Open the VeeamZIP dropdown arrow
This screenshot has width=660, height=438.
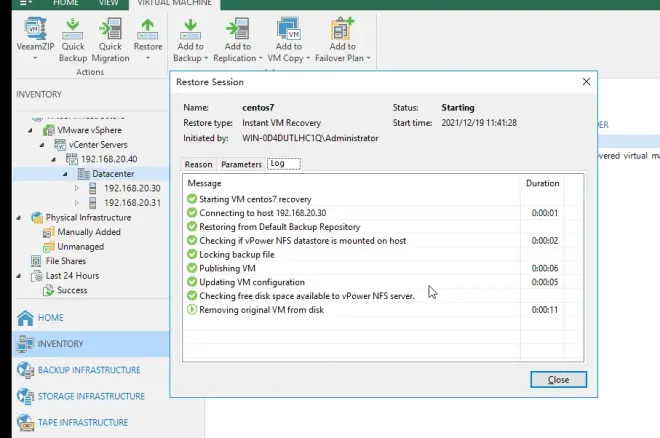tap(35, 58)
